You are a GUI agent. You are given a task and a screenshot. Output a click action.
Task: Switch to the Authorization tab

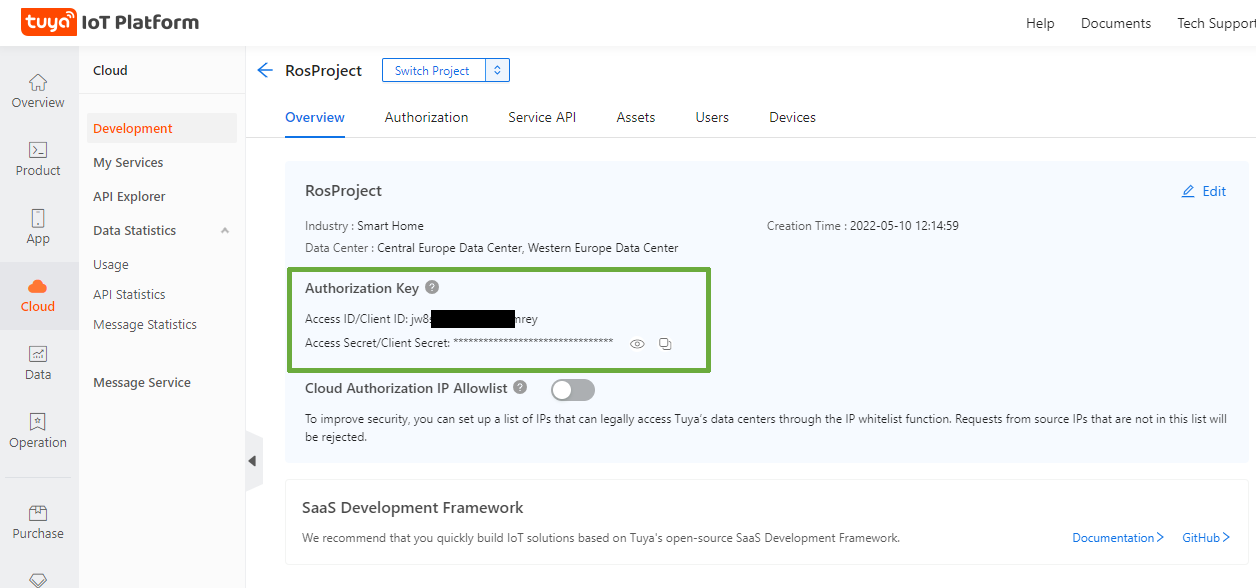pos(426,117)
